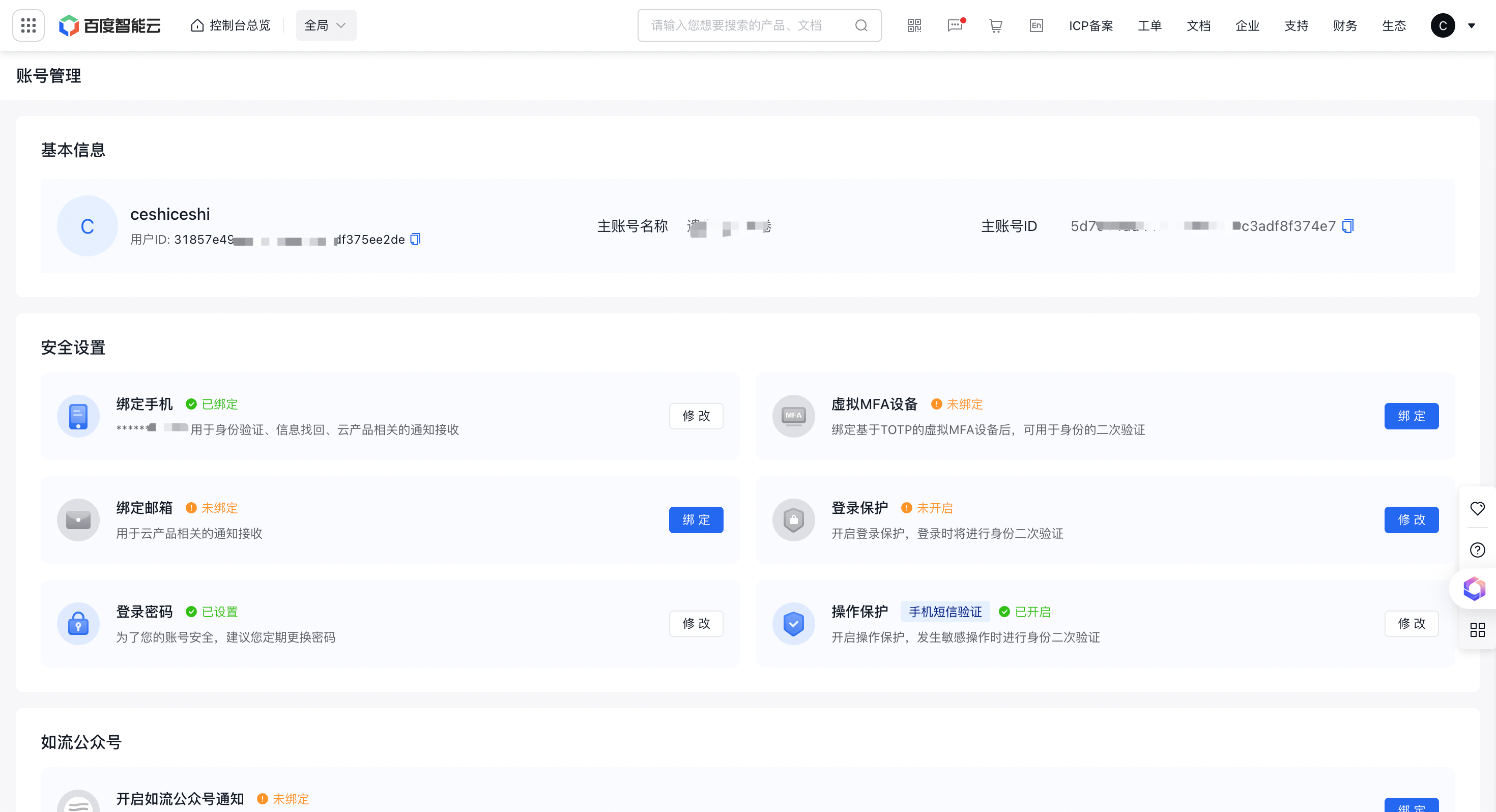Open the shopping cart icon
1496x812 pixels.
click(x=995, y=25)
